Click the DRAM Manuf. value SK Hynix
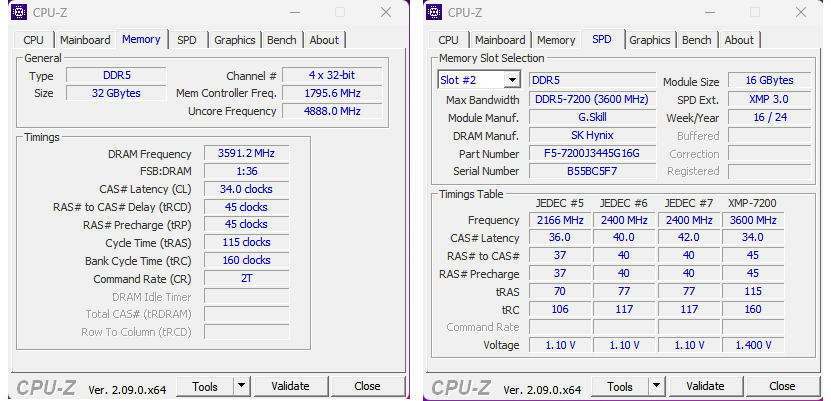This screenshot has height=401, width=831. click(x=592, y=135)
